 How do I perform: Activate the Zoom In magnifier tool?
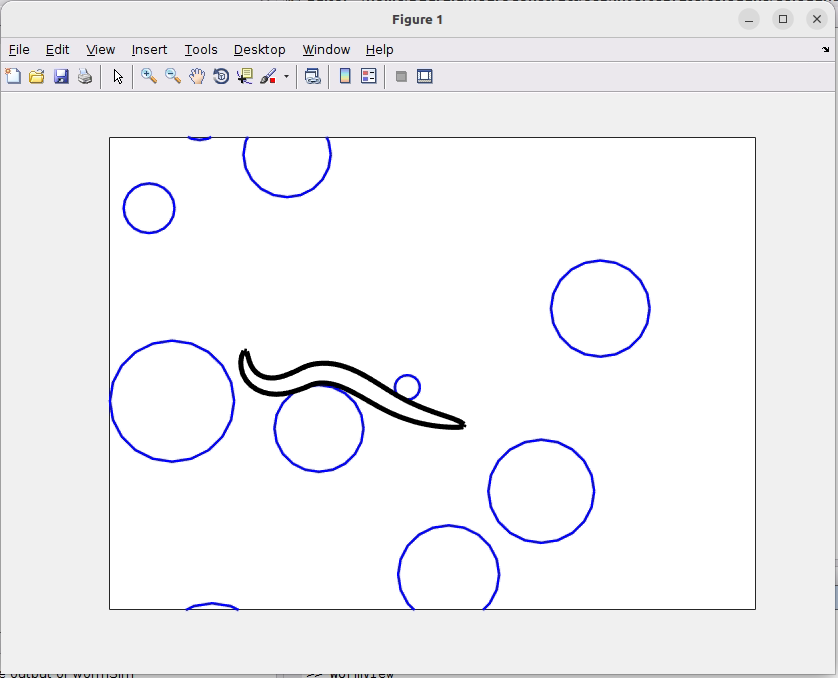(x=149, y=76)
